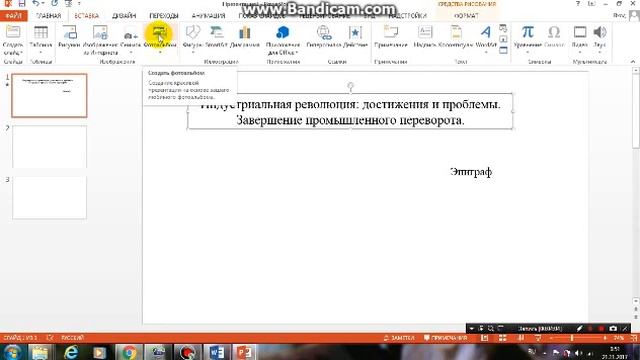Click the Create Slide (Создать слайд) icon
Viewport: 640px width, 360px height.
(x=13, y=32)
